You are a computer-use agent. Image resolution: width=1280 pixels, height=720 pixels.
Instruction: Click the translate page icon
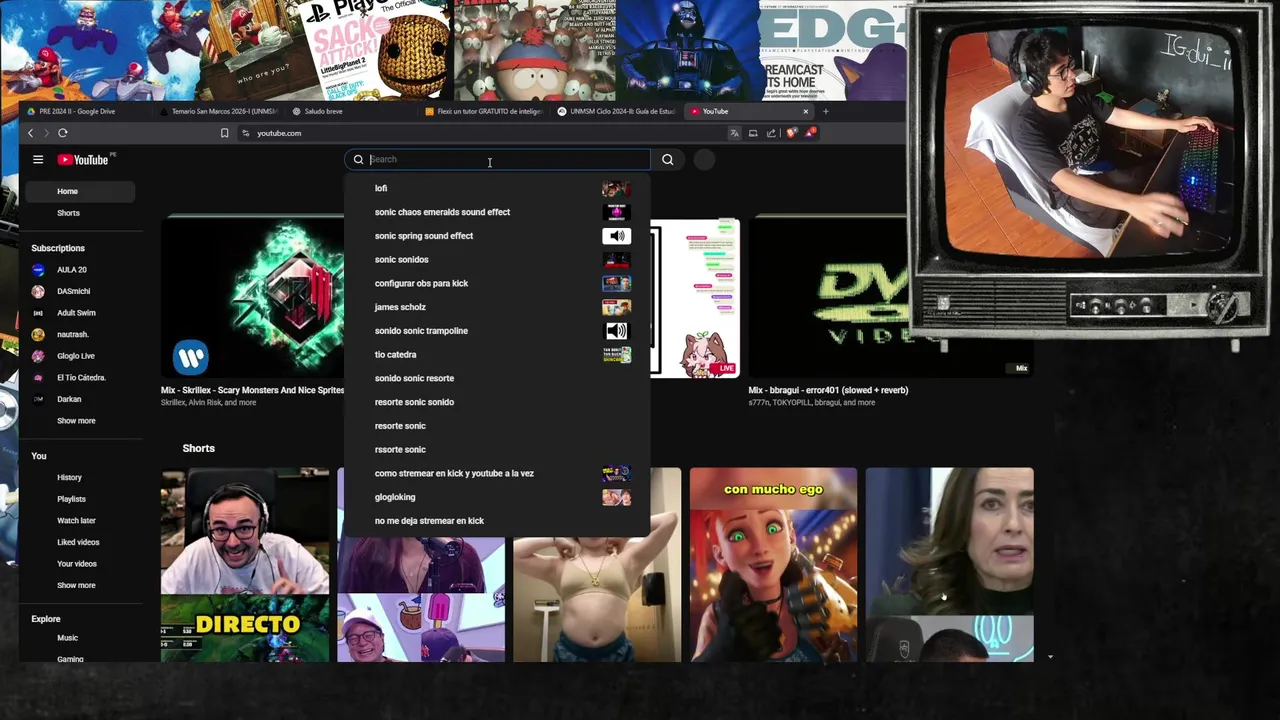pos(734,133)
